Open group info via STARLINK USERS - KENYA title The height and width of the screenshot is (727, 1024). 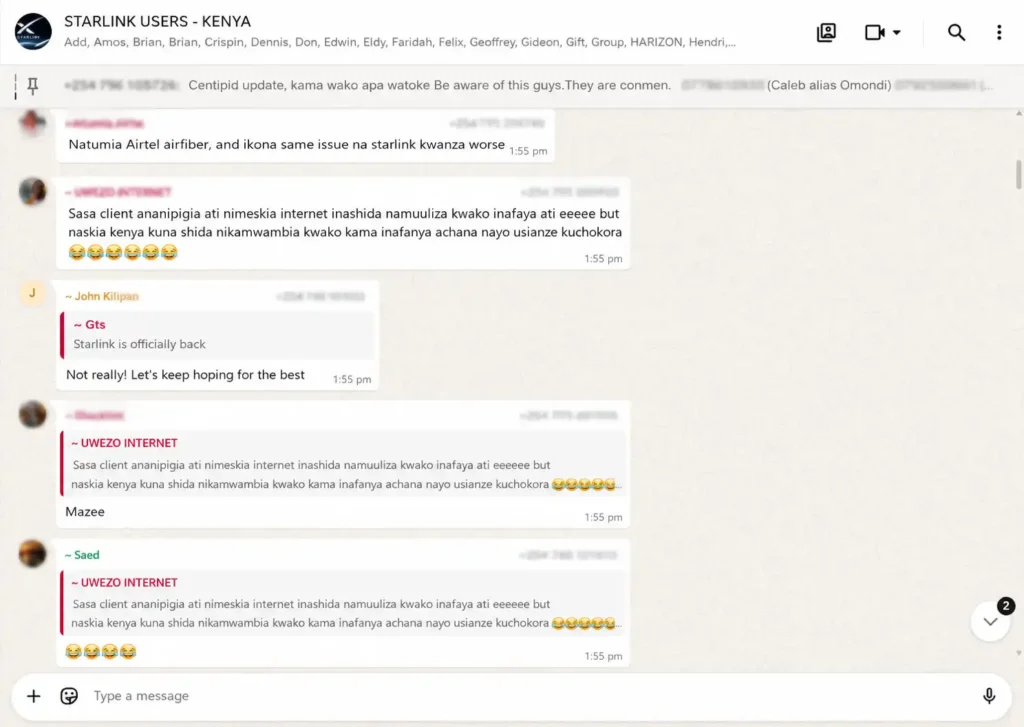(x=157, y=22)
